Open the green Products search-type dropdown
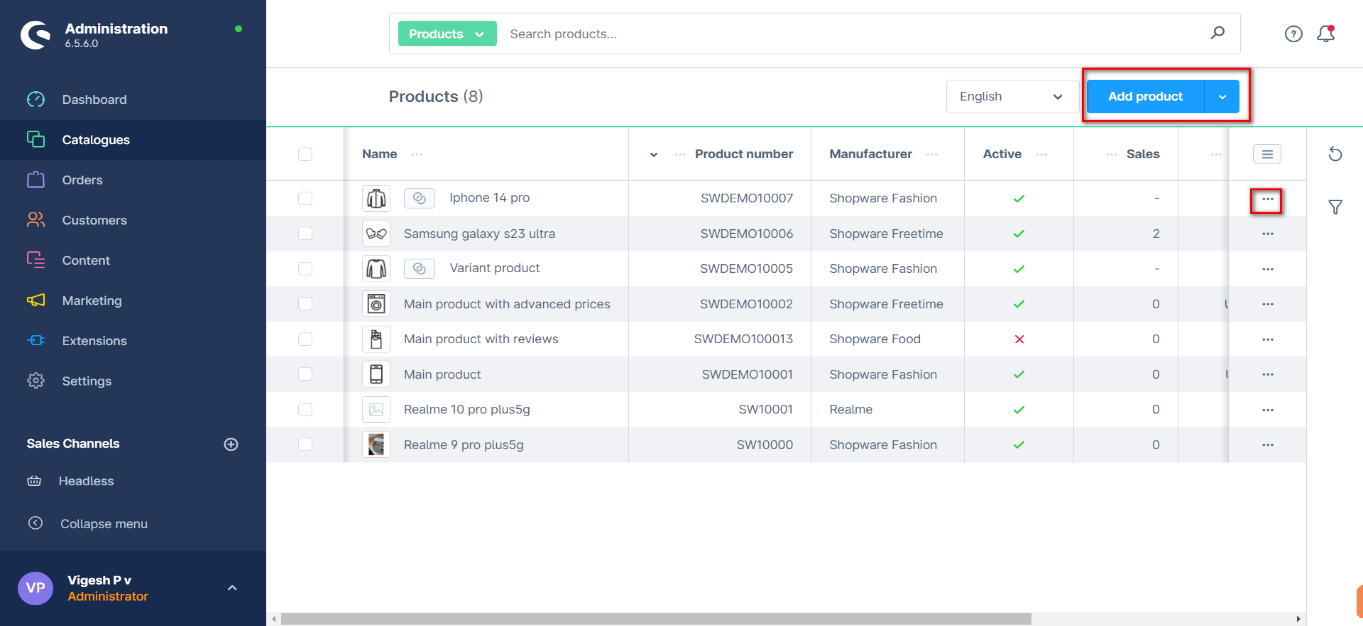Image resolution: width=1363 pixels, height=626 pixels. (x=447, y=34)
